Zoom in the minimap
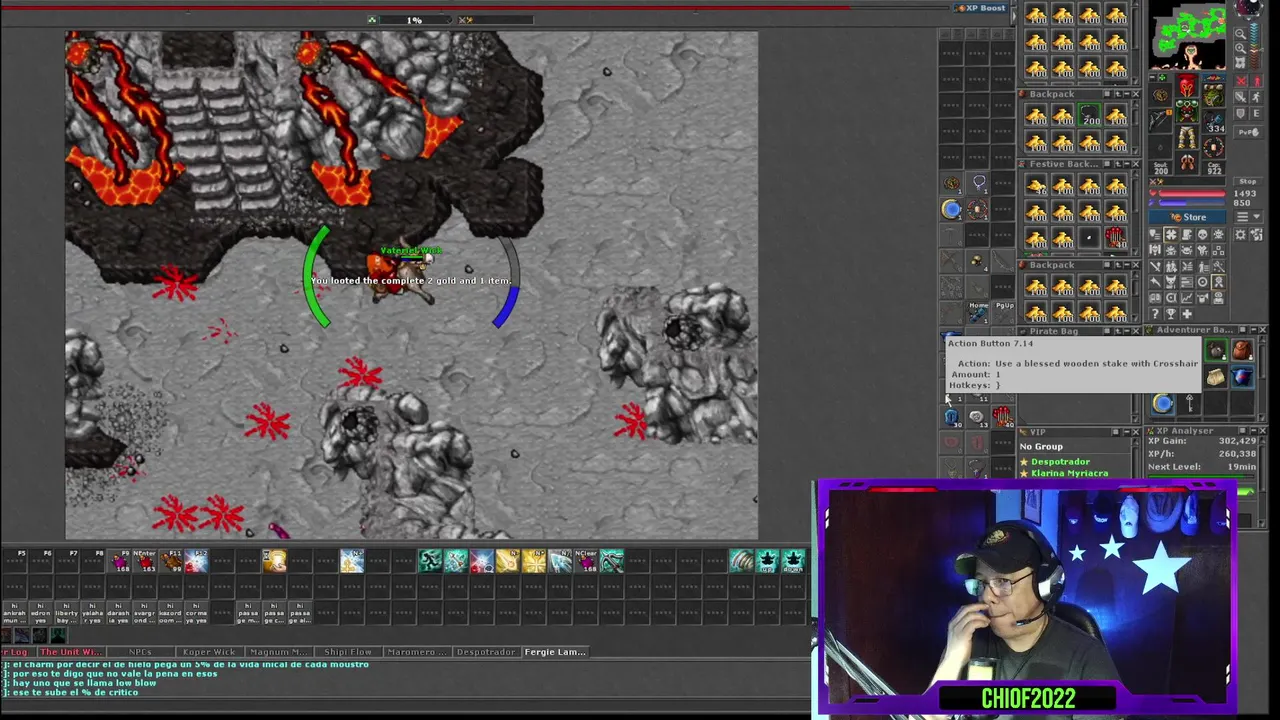The image size is (1280, 720). click(1240, 48)
